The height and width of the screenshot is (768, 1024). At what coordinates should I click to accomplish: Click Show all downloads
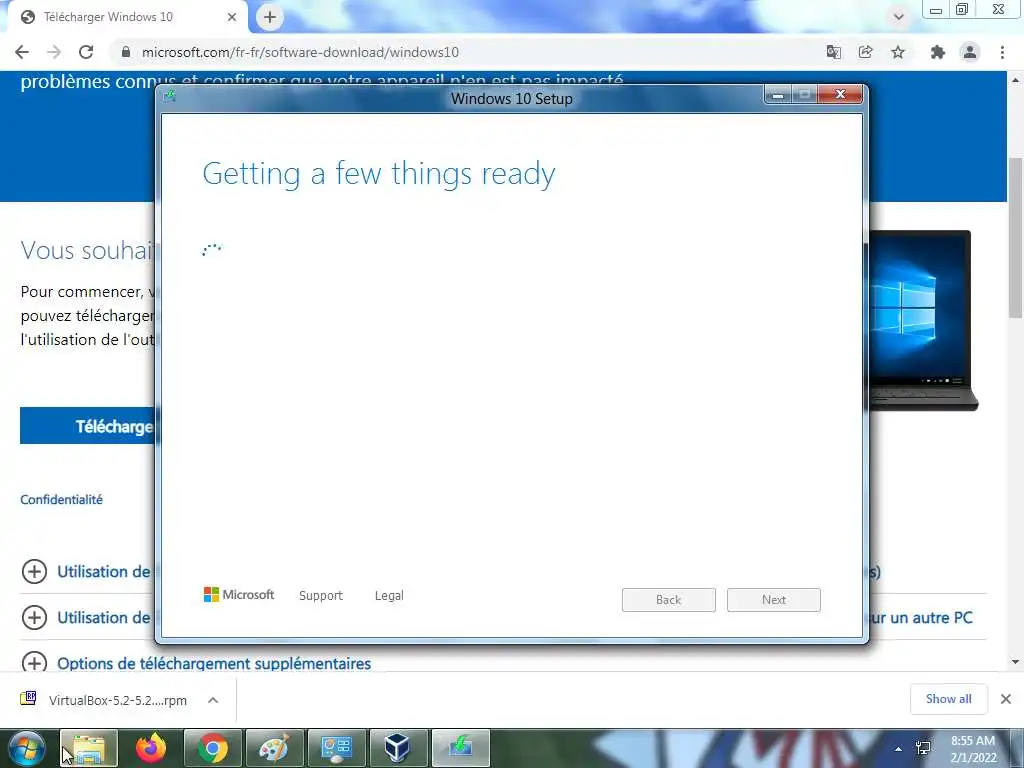pos(948,699)
